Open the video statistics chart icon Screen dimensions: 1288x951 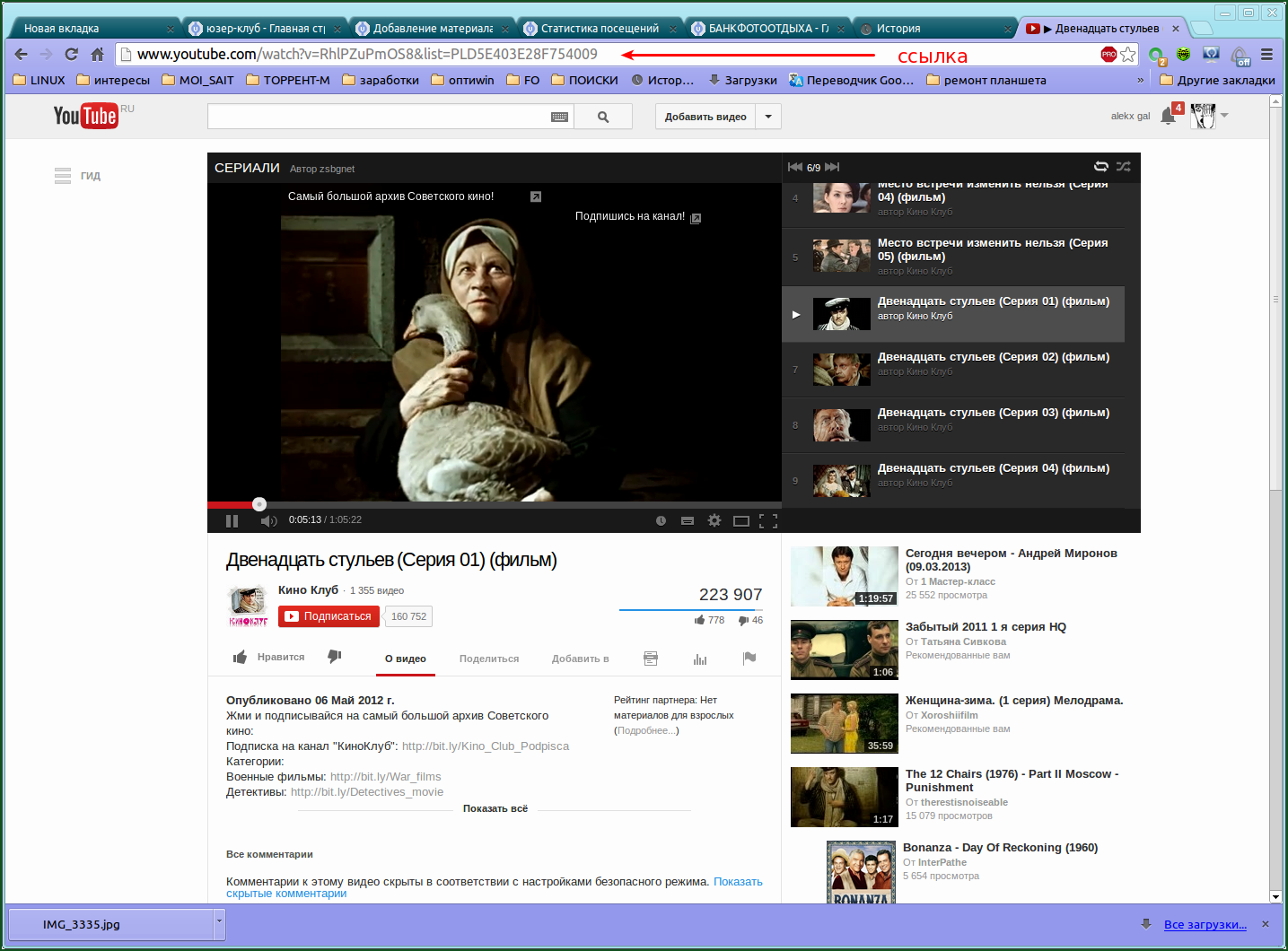700,659
